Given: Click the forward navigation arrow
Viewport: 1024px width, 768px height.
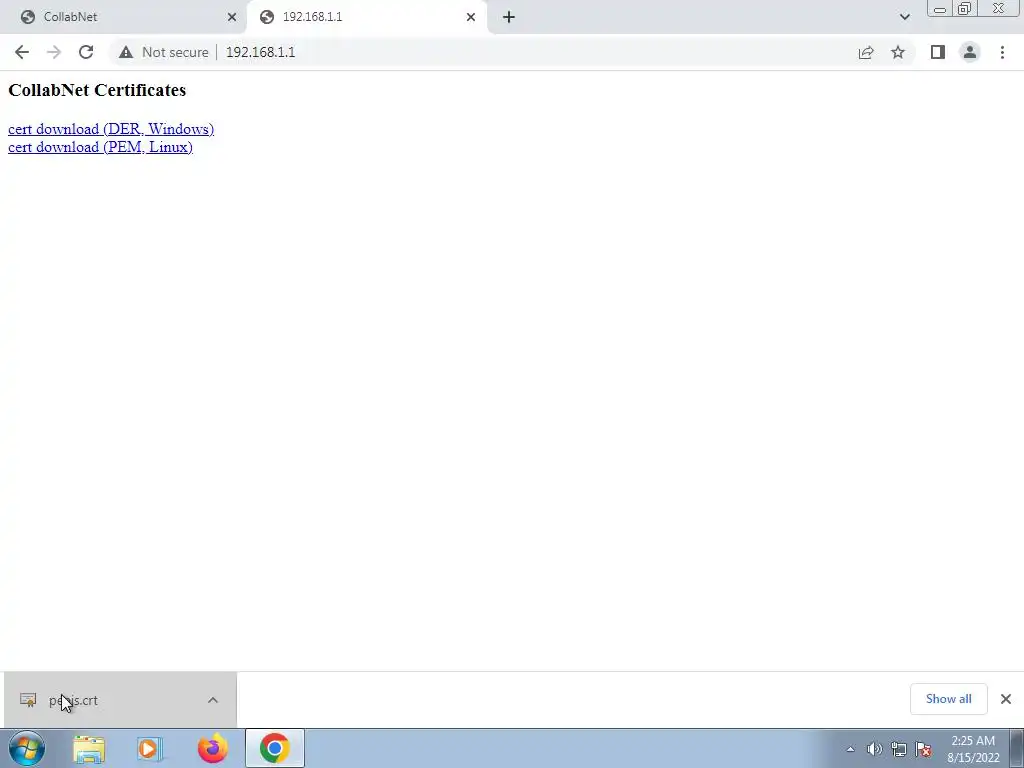Looking at the screenshot, I should coord(54,52).
